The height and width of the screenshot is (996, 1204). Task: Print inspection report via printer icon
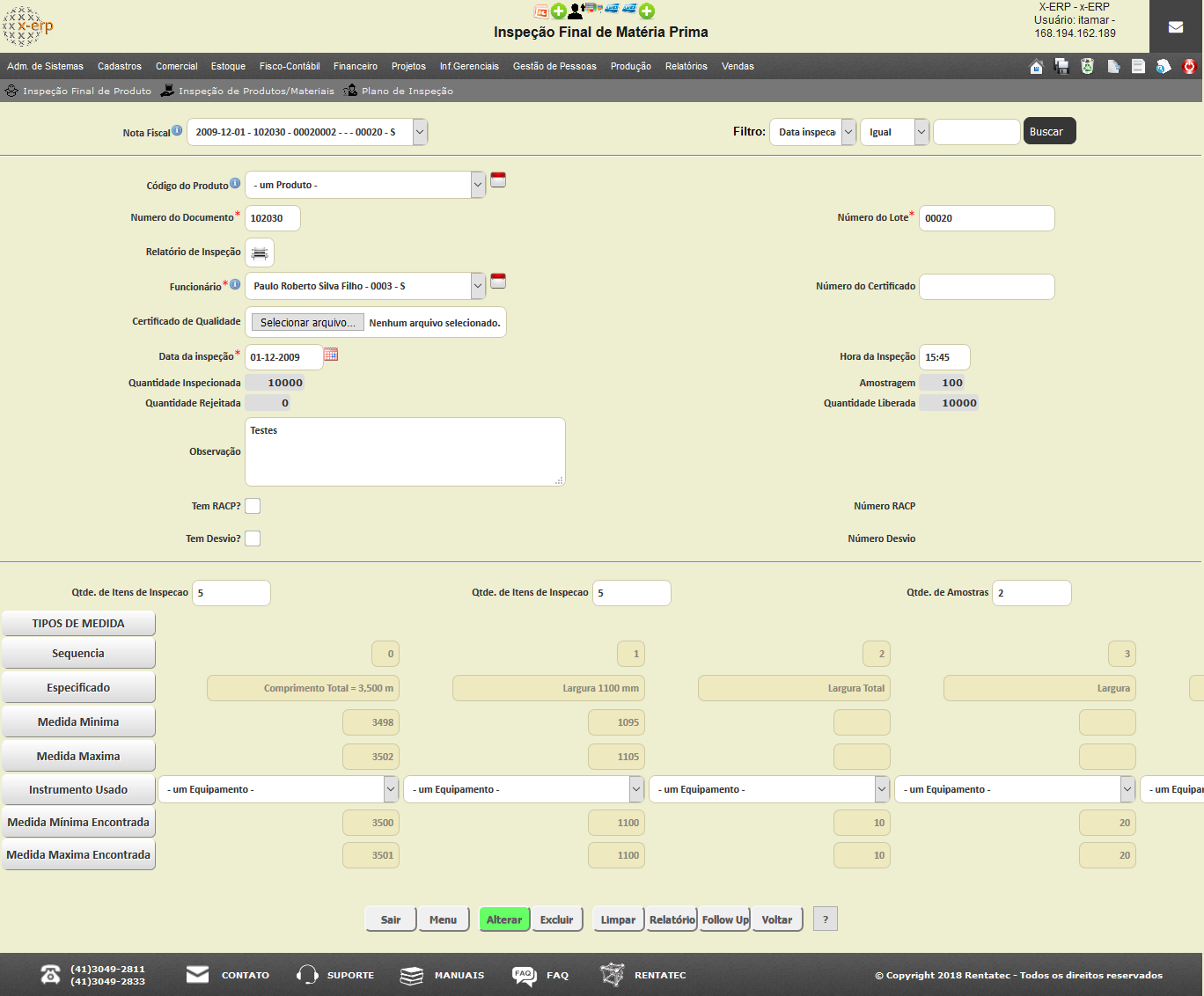tap(260, 253)
